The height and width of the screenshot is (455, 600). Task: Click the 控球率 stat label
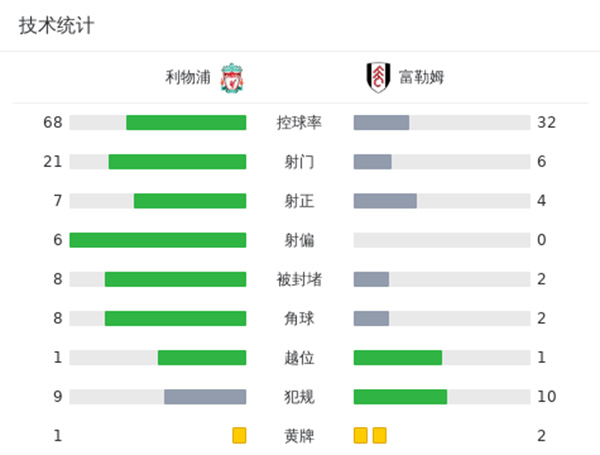point(299,123)
